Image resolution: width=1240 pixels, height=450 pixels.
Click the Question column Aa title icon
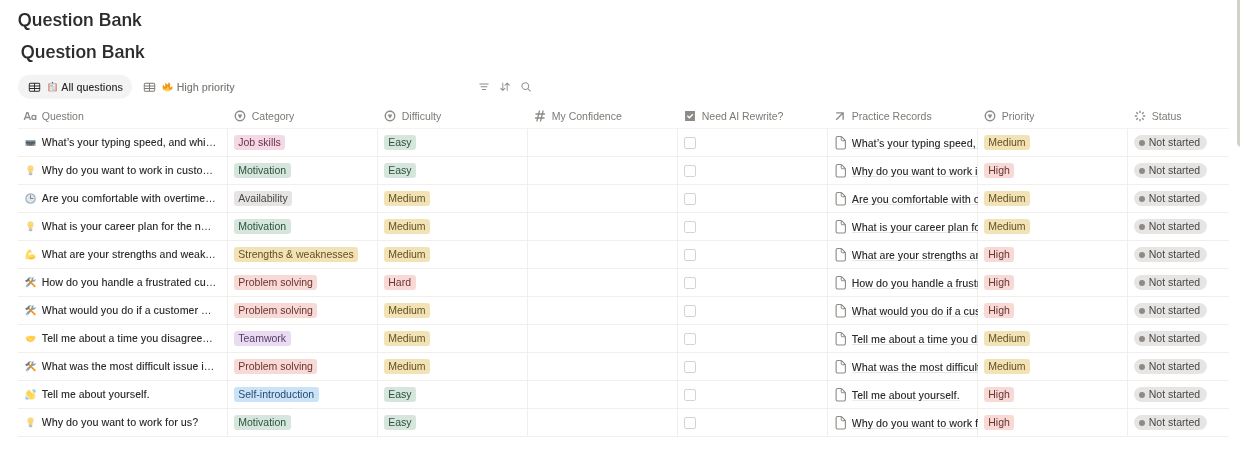[30, 116]
